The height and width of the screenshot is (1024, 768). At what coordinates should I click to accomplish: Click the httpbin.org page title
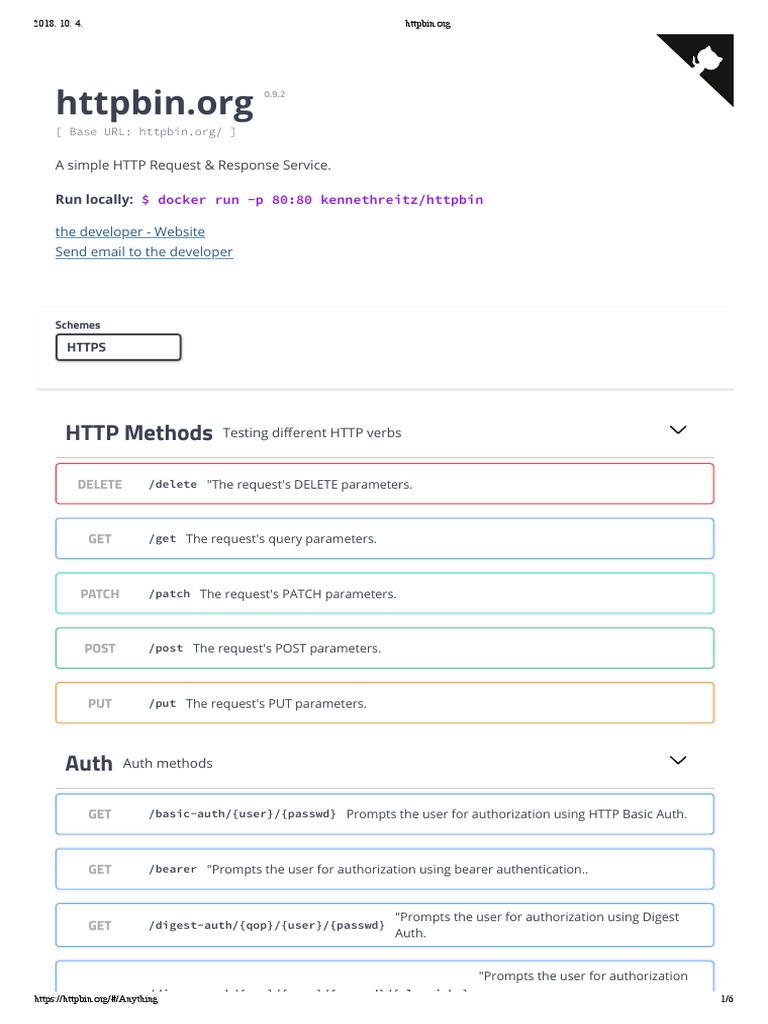[155, 102]
